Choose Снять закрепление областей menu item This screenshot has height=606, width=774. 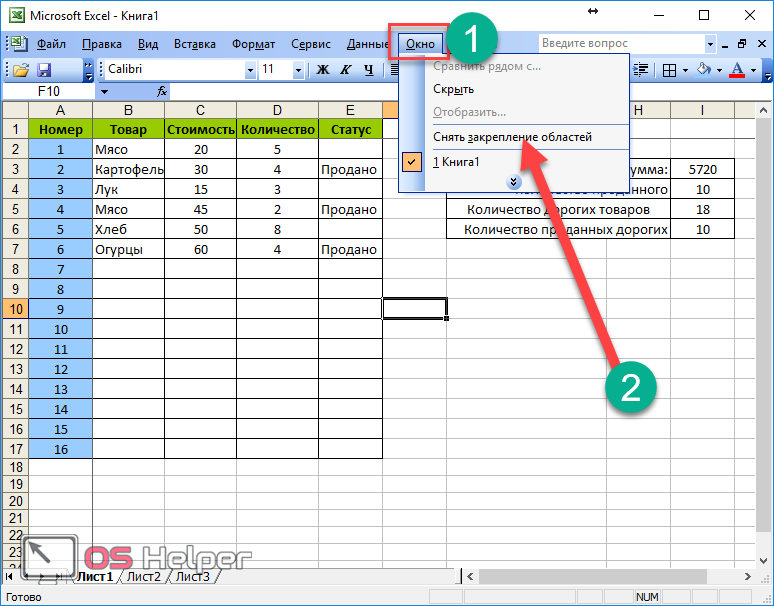tap(514, 137)
